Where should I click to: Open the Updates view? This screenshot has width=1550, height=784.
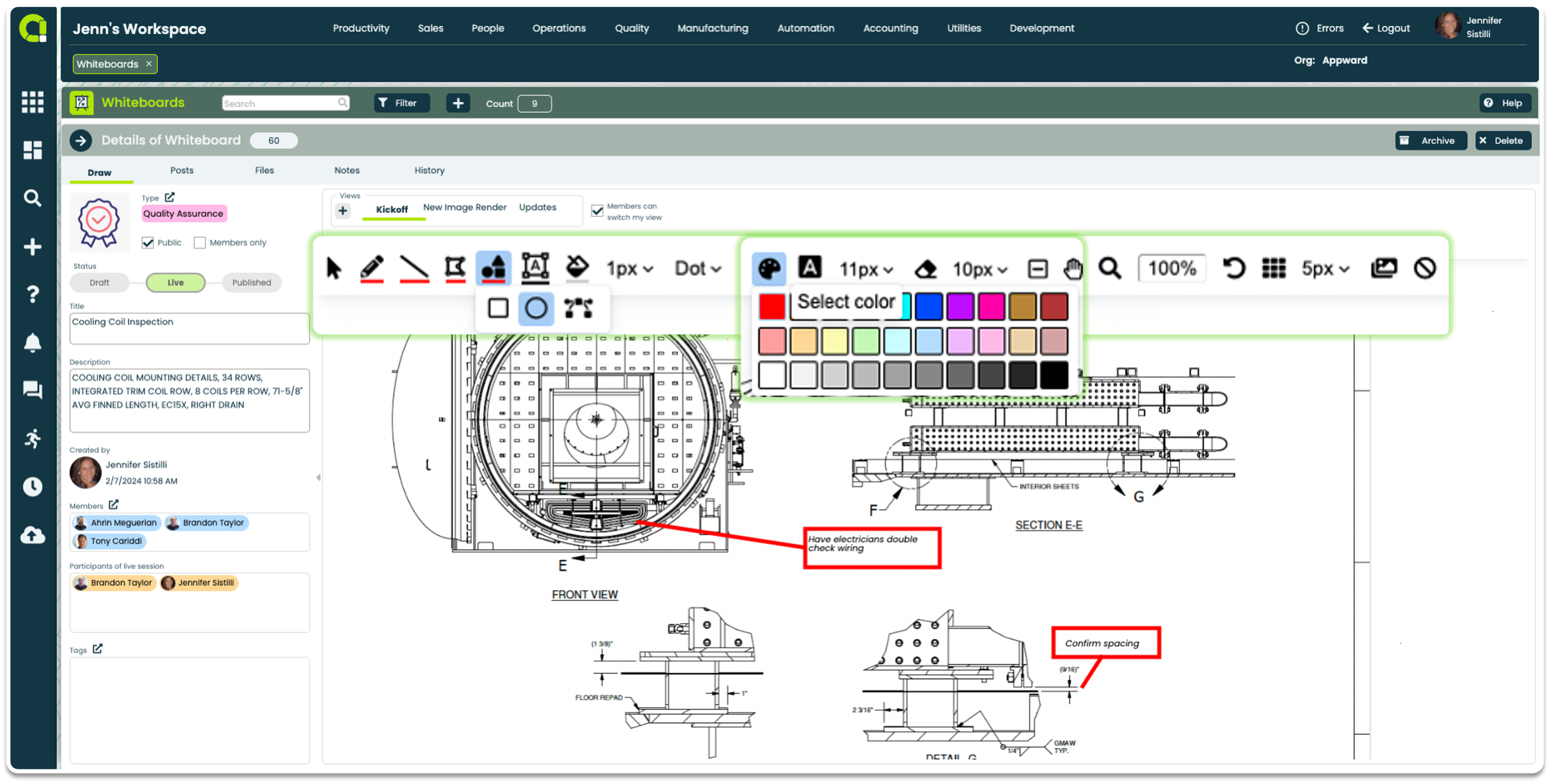pos(537,208)
